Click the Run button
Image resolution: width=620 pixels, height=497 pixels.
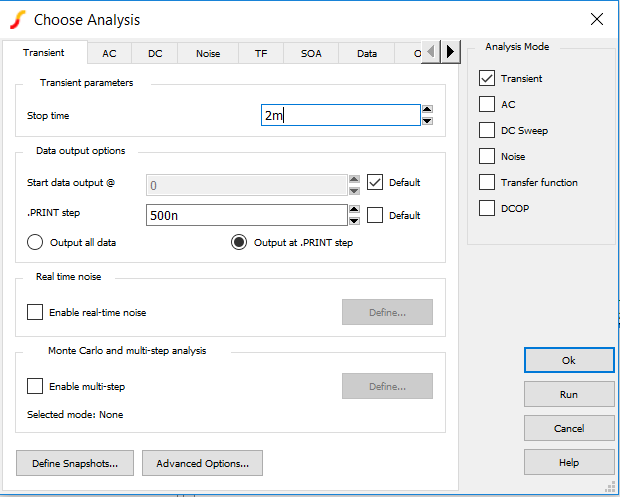point(569,394)
